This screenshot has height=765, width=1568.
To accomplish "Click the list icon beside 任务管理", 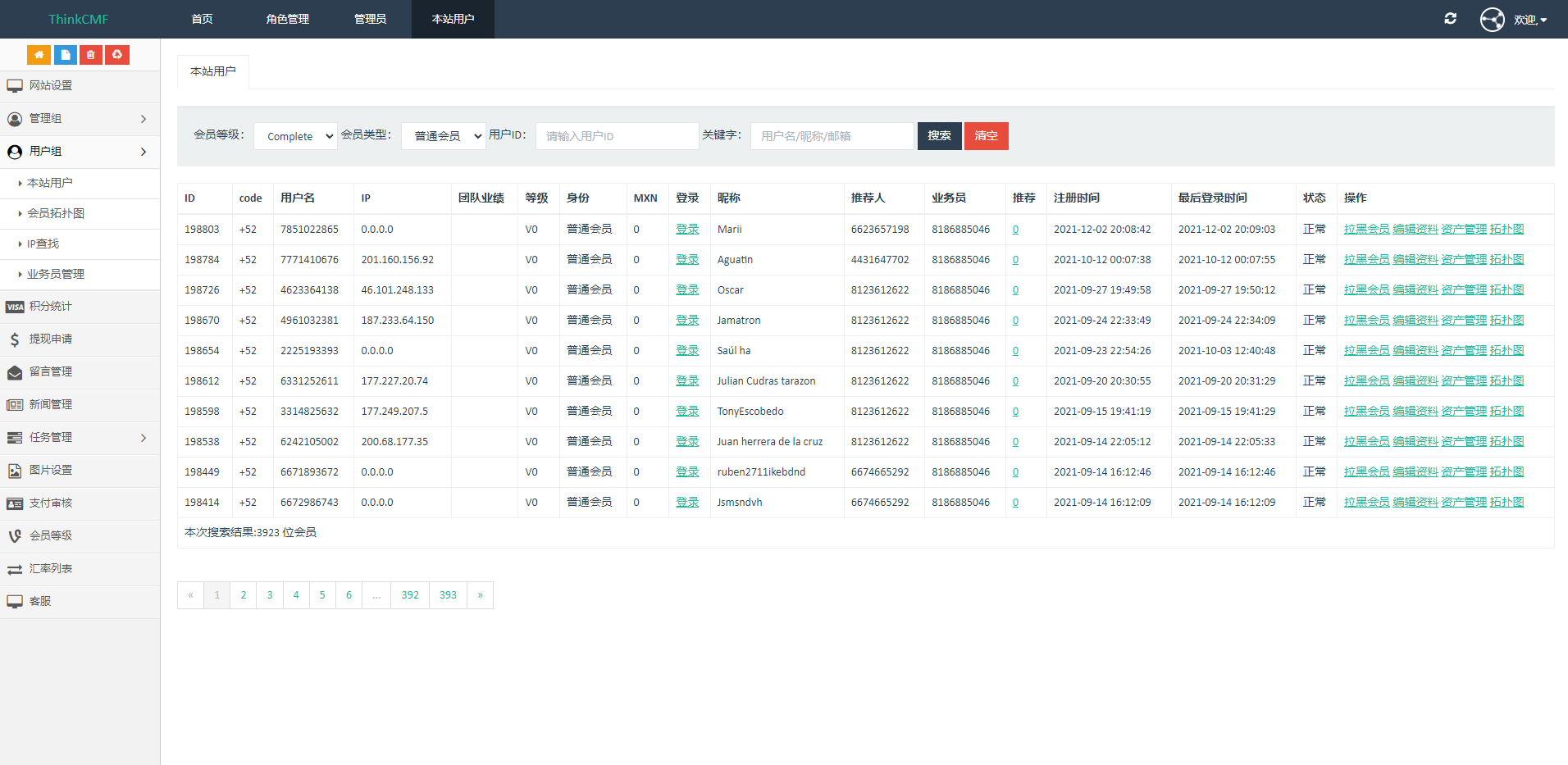I will point(15,438).
